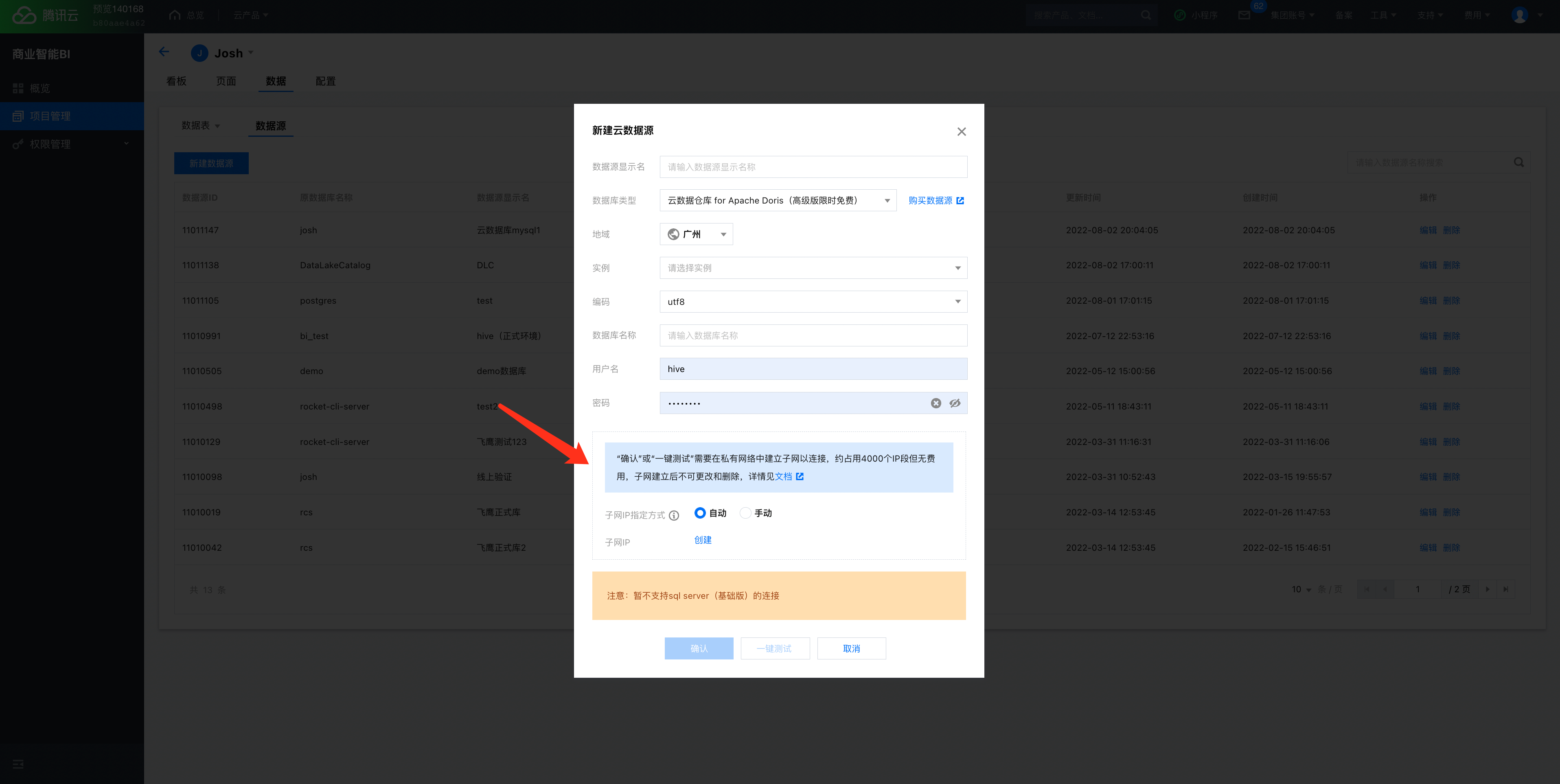Switch to the 配置 tab

(x=325, y=81)
